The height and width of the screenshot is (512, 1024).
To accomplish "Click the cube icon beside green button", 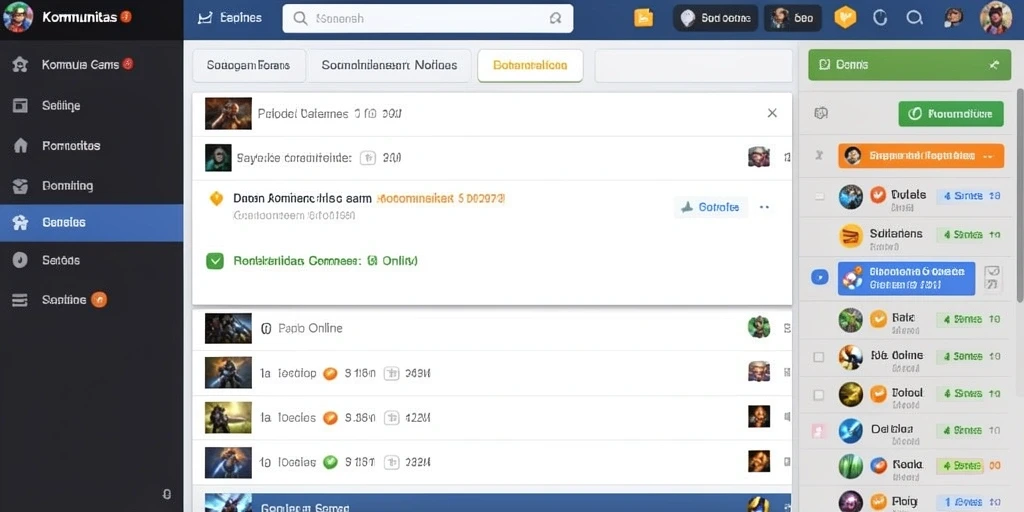I will (821, 114).
